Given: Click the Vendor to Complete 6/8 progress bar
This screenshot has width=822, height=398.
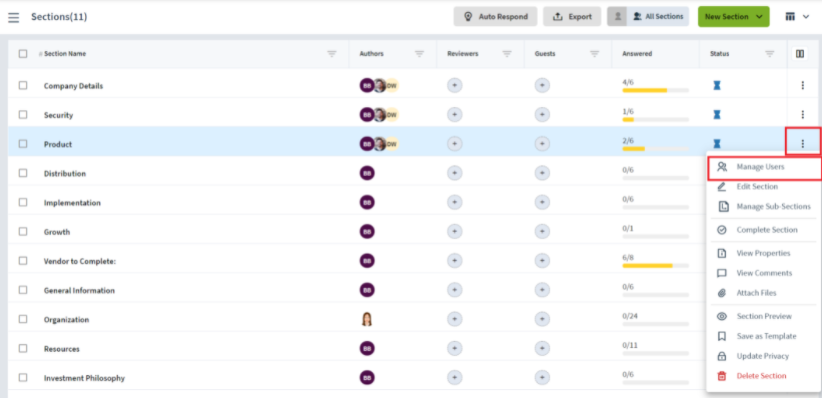Looking at the screenshot, I should [655, 266].
